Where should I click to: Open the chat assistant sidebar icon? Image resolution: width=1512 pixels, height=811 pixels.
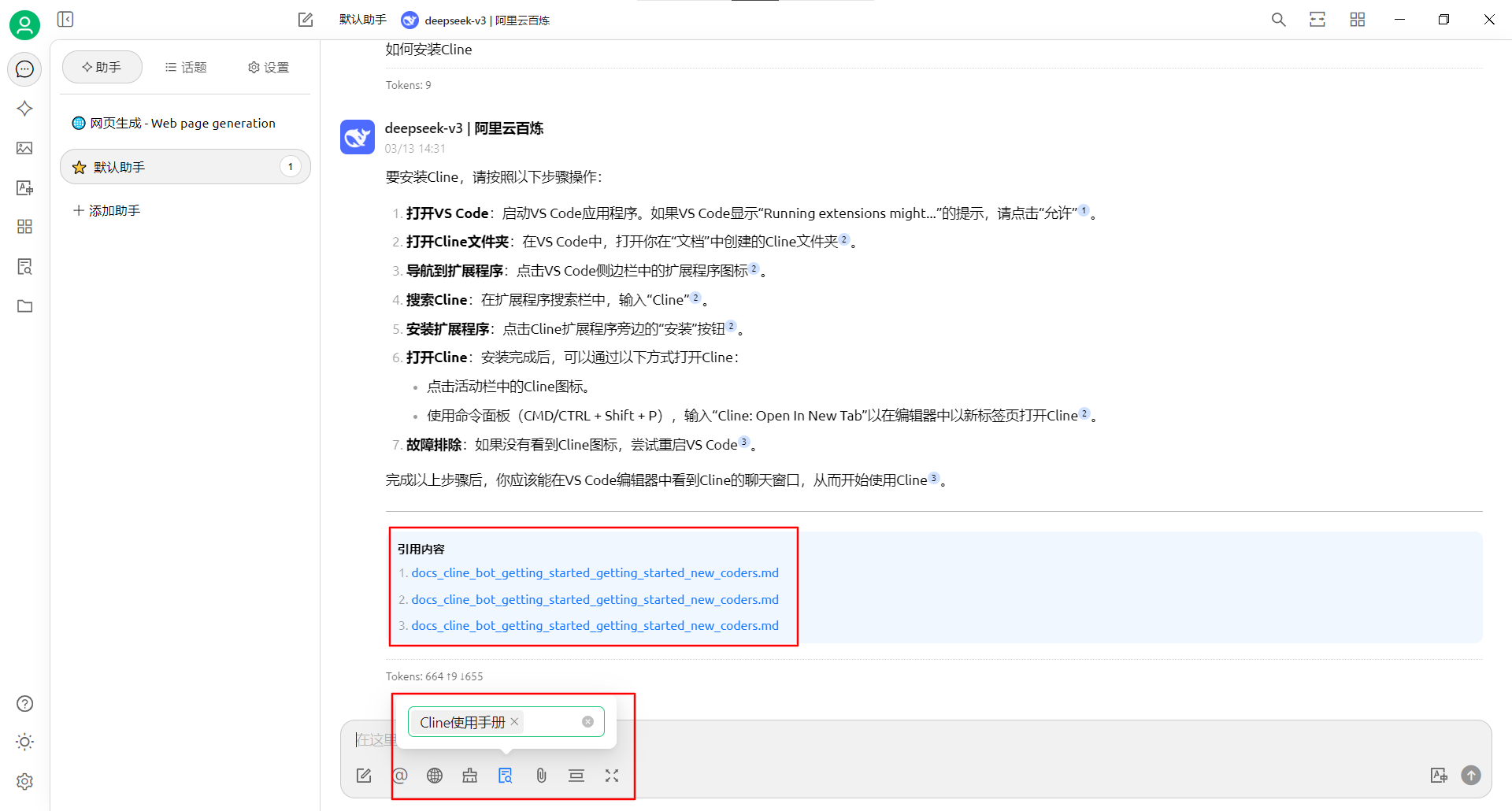[24, 69]
